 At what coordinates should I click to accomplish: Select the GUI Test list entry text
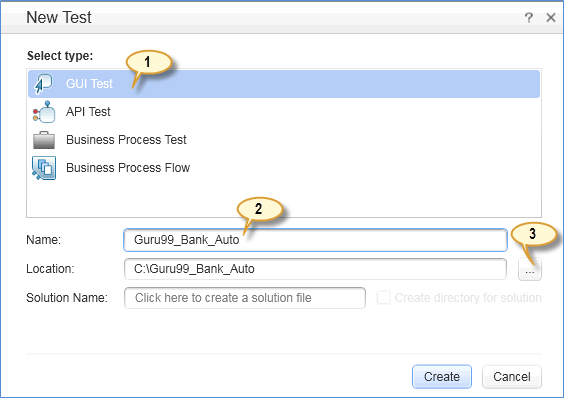pyautogui.click(x=89, y=84)
